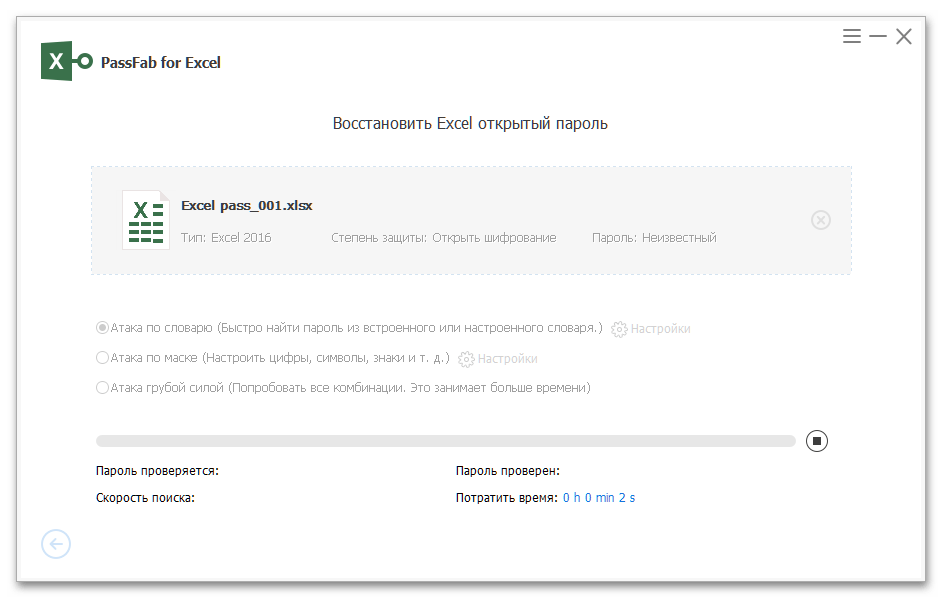Select the mask attack radio button
Image resolution: width=942 pixels, height=598 pixels.
pyautogui.click(x=102, y=358)
